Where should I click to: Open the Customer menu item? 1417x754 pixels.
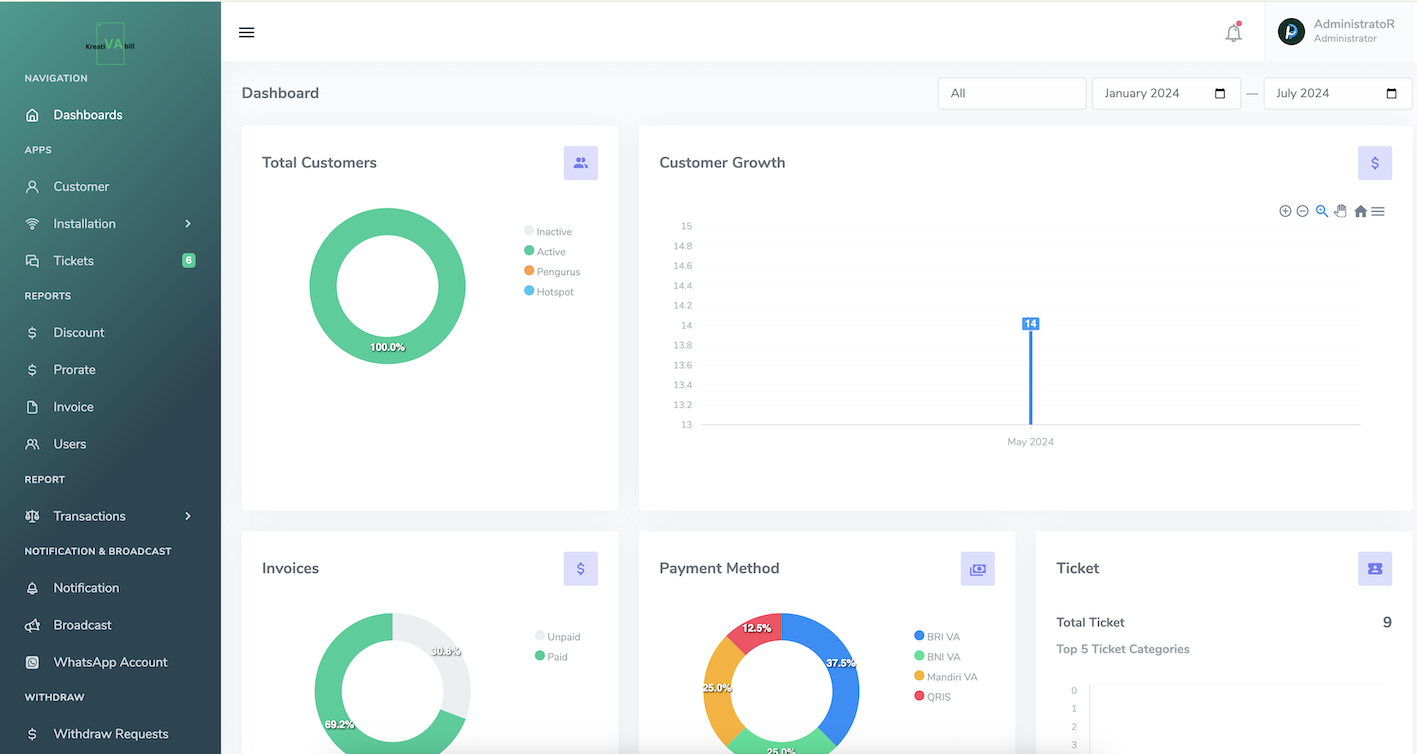tap(81, 187)
